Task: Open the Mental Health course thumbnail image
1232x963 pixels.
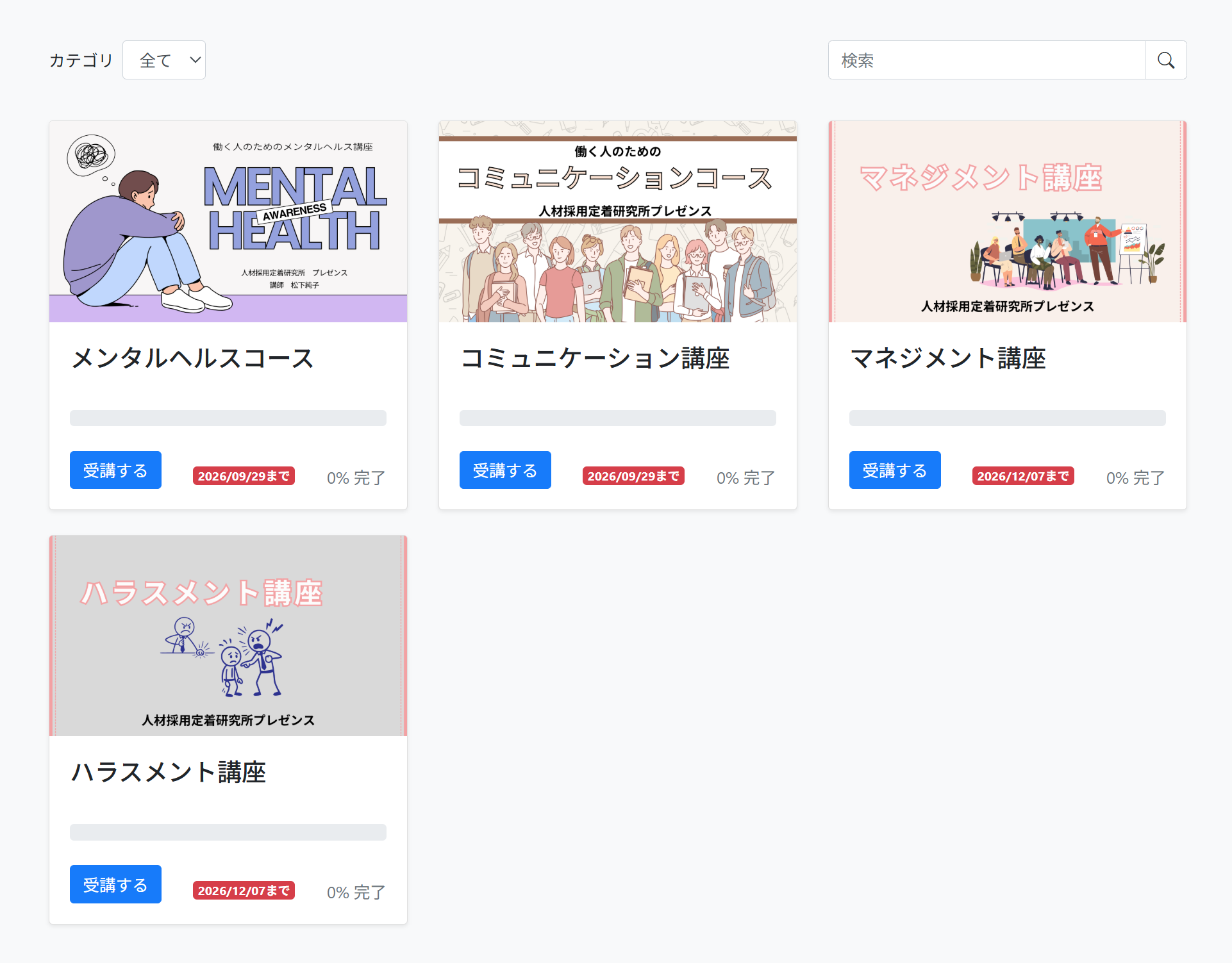Action: pos(228,222)
